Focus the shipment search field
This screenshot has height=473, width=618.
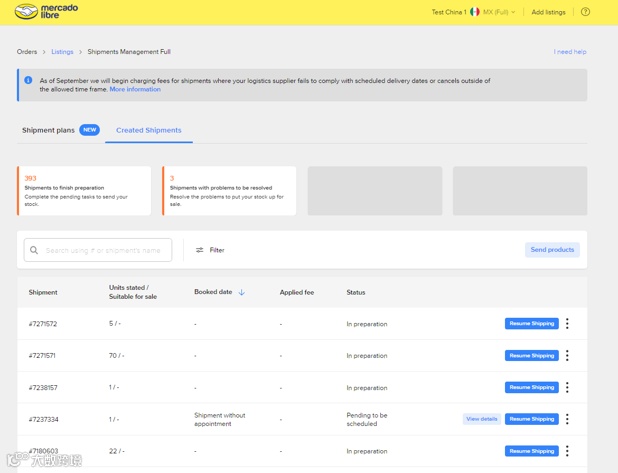point(98,250)
